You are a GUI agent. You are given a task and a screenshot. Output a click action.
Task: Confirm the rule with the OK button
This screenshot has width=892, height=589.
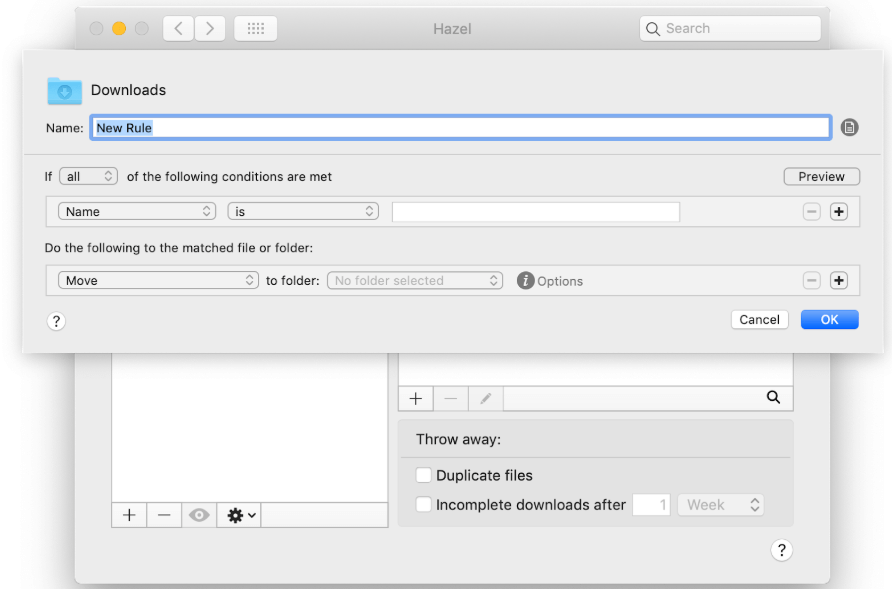(x=829, y=319)
